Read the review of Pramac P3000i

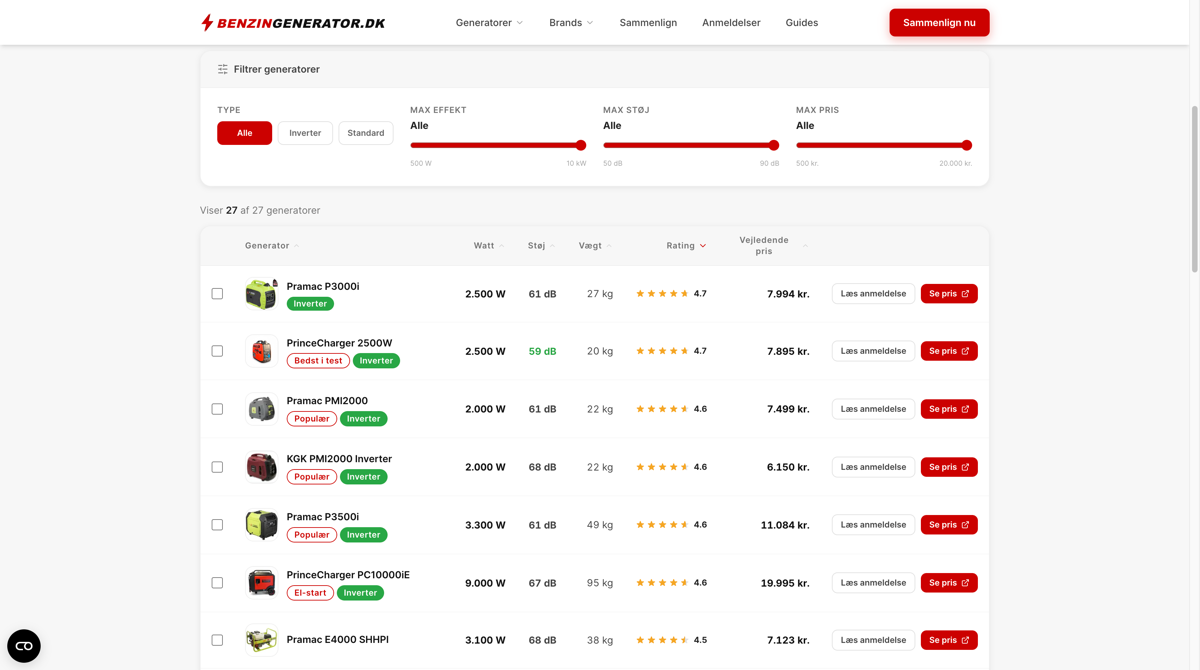pyautogui.click(x=873, y=294)
